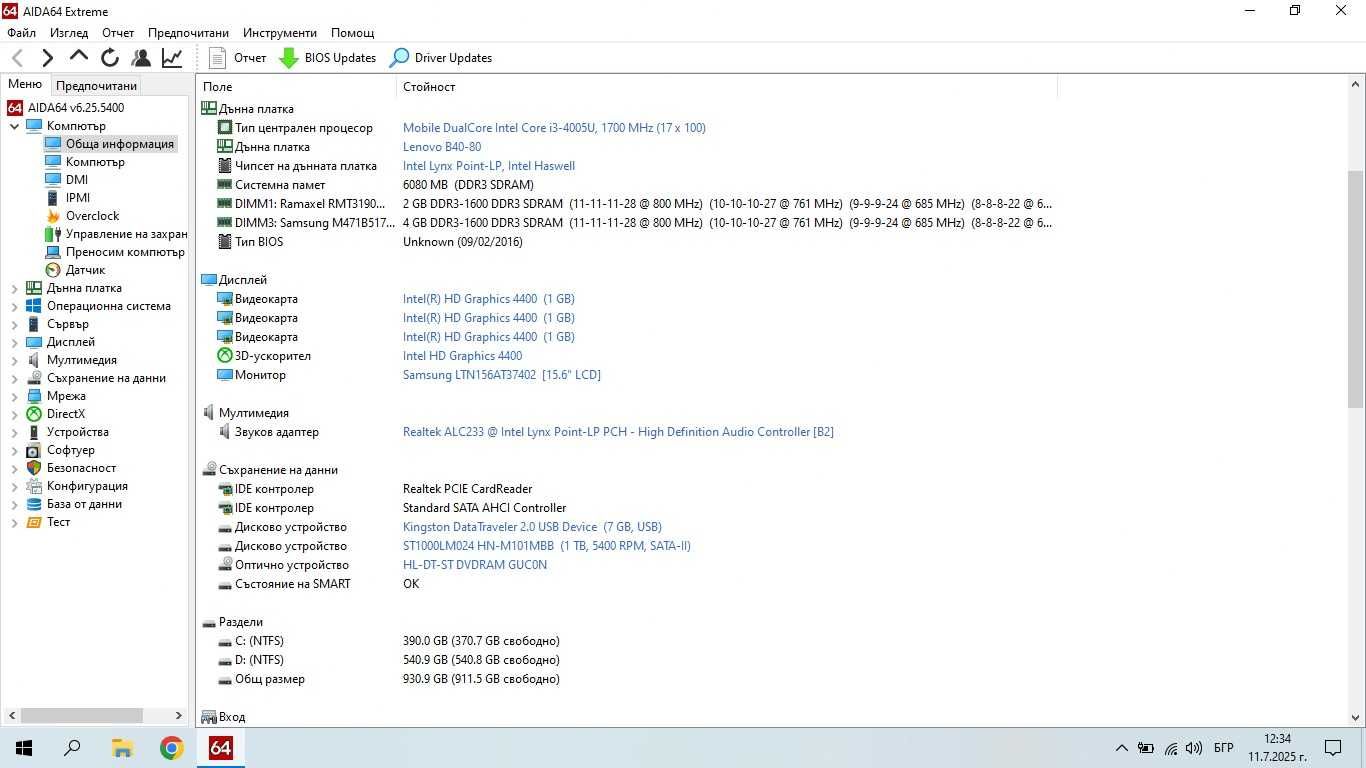1366x768 pixels.
Task: Open the Файл menu
Action: pyautogui.click(x=21, y=33)
